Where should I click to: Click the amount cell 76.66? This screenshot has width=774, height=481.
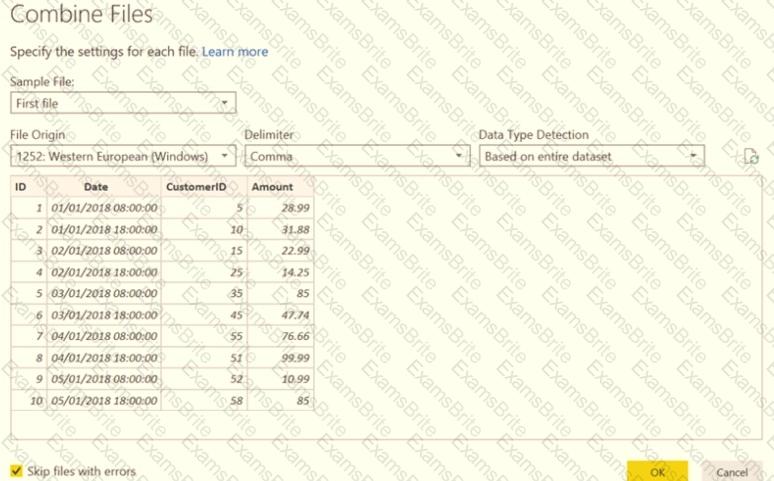pyautogui.click(x=281, y=337)
